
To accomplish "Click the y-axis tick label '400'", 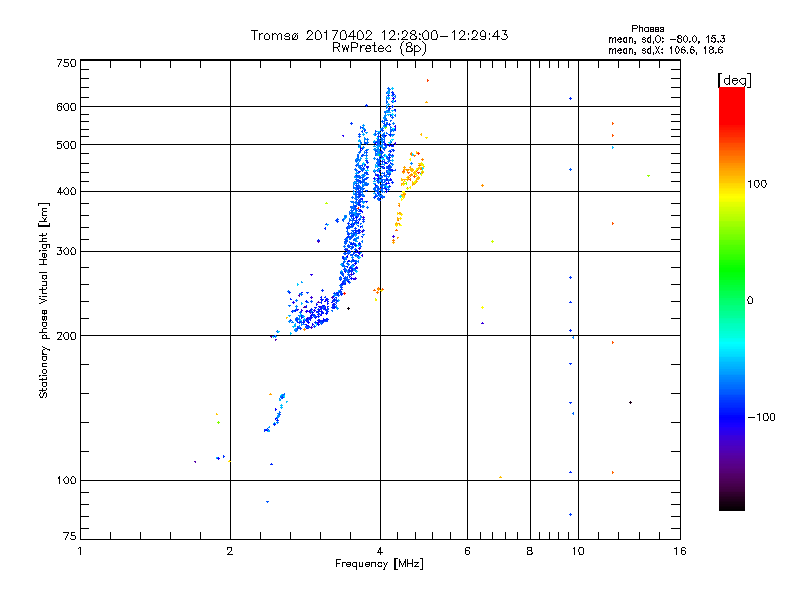I will (x=66, y=192).
